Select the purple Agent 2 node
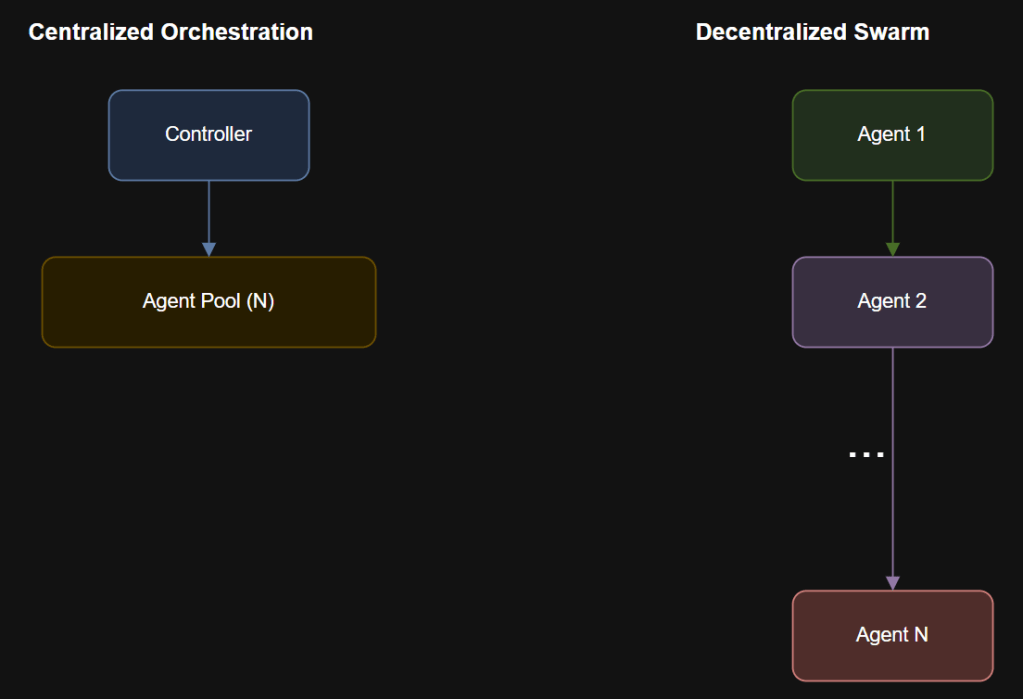Screen dimensions: 1023x699 (x=892, y=302)
